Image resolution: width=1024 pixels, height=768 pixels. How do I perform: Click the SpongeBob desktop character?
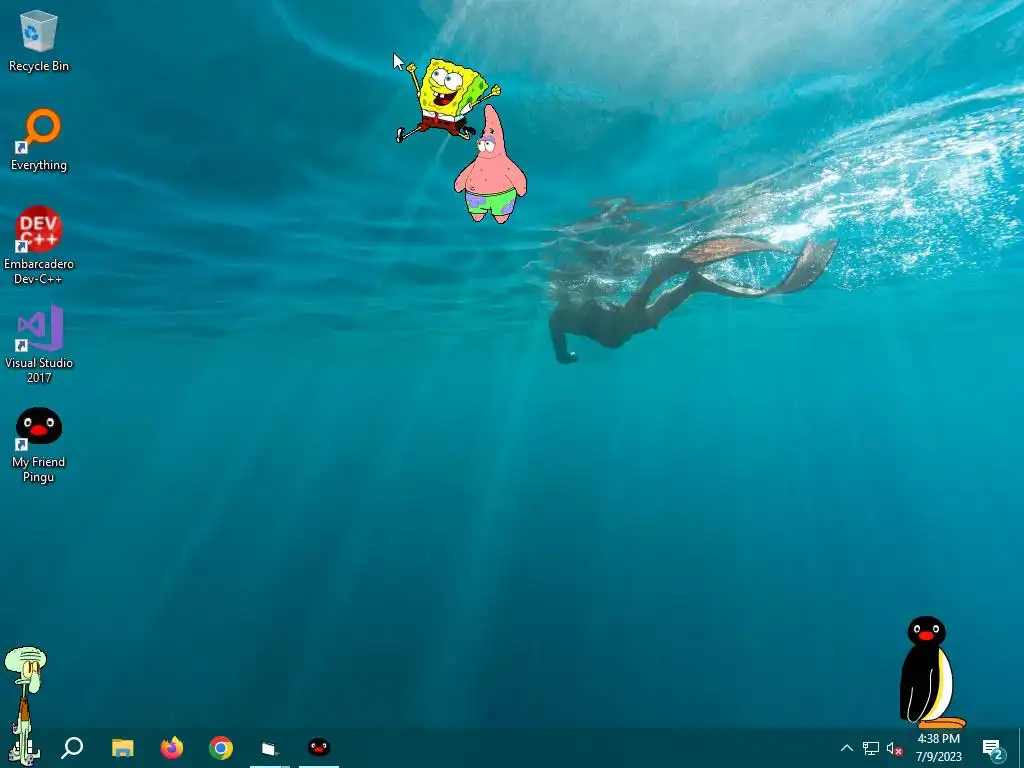click(447, 99)
